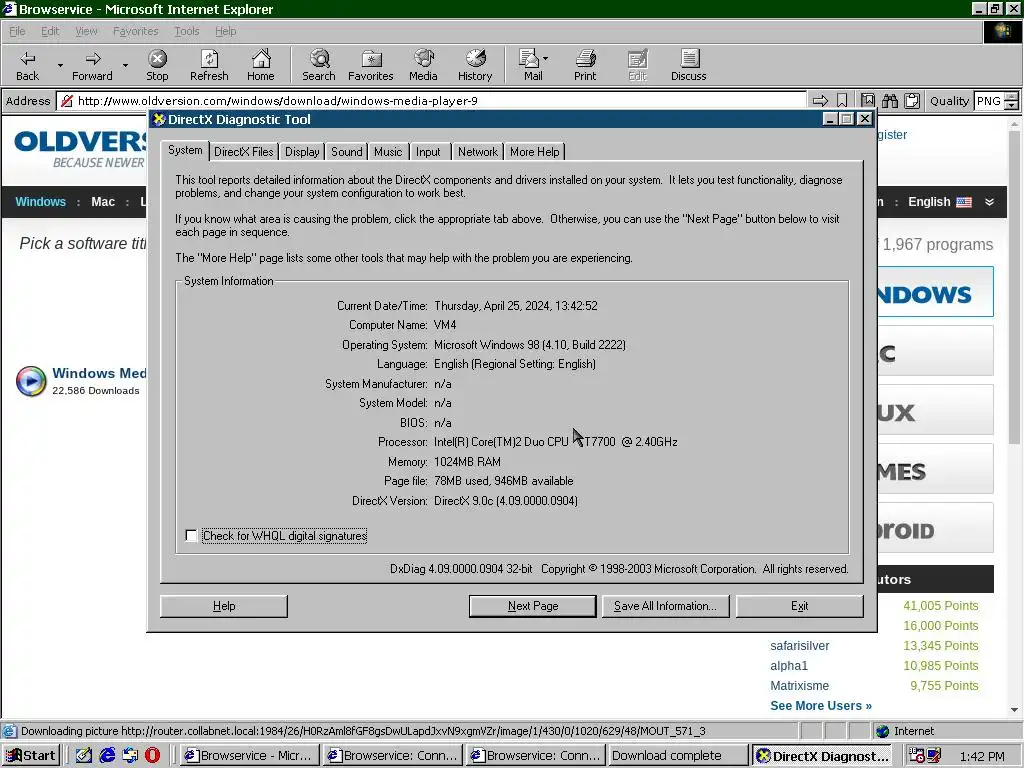Screen dimensions: 1024x768
Task: Open the Favorites menu
Action: (x=136, y=31)
